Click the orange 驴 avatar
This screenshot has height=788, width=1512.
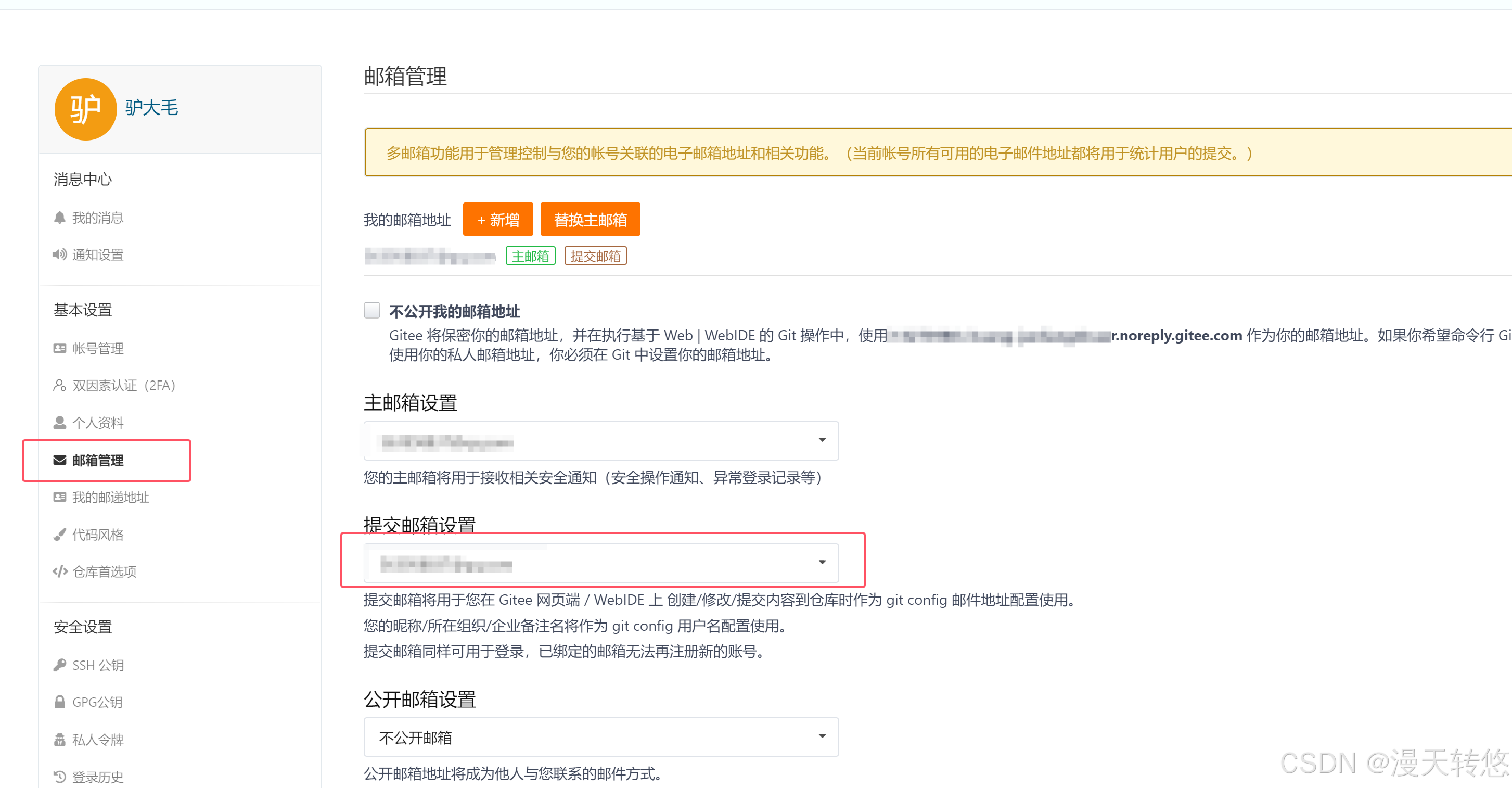[x=86, y=109]
